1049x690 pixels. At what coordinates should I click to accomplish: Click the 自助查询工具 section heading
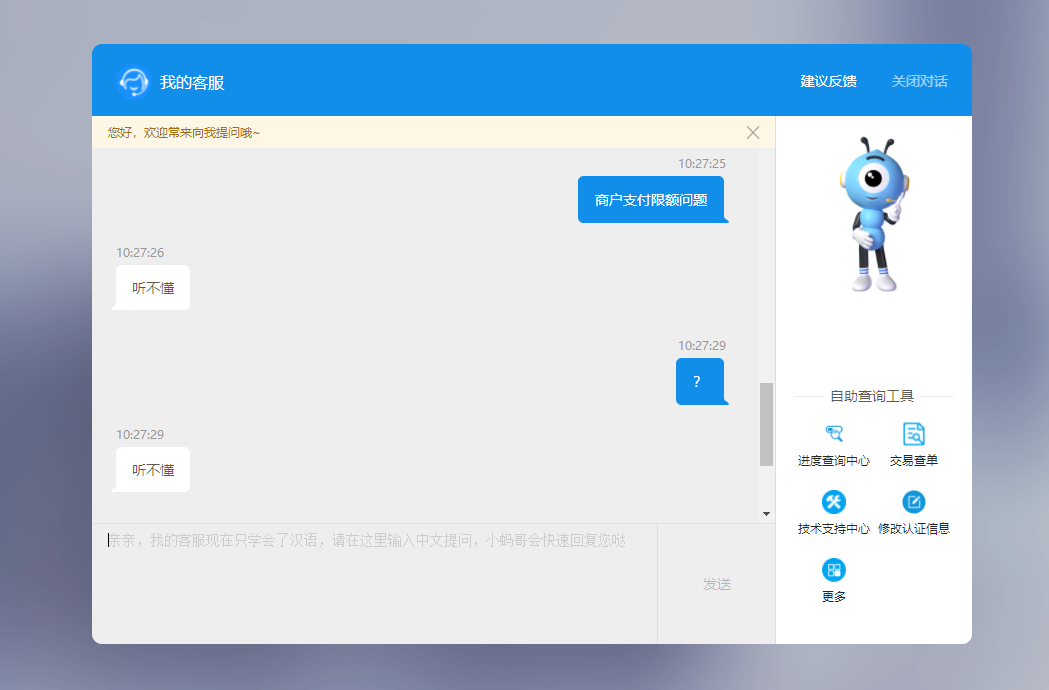click(x=872, y=396)
